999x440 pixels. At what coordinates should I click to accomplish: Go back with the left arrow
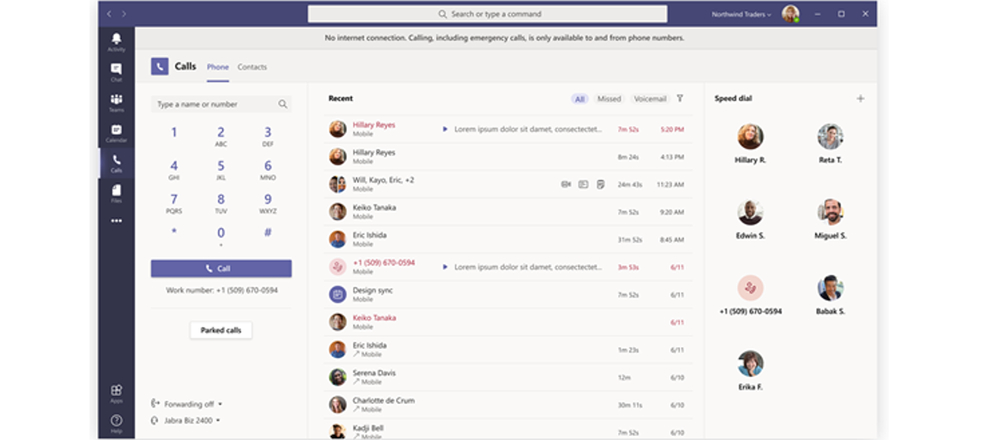pyautogui.click(x=109, y=14)
